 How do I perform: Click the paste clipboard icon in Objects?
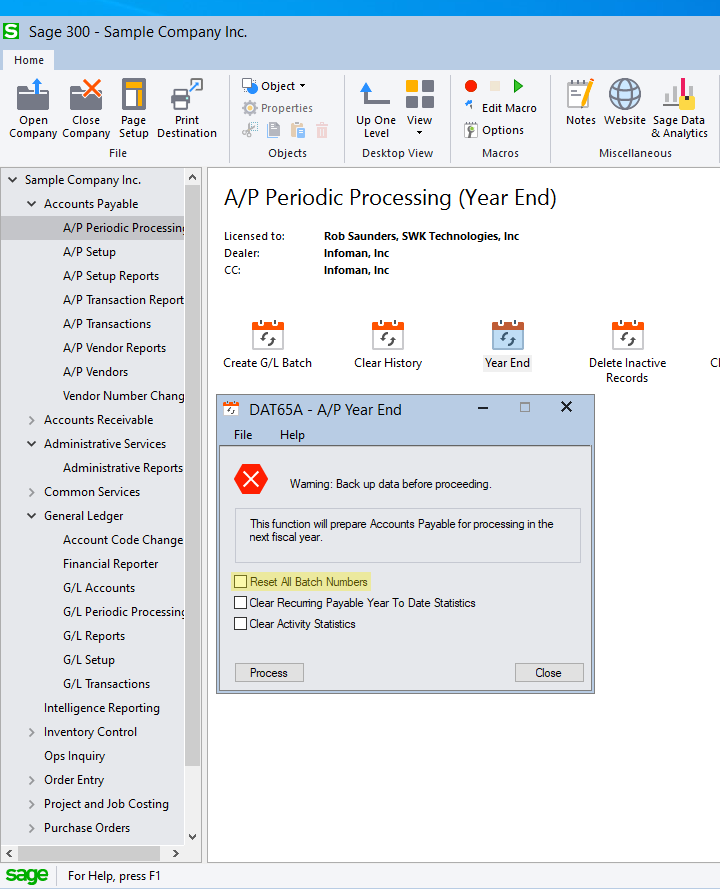[298, 130]
